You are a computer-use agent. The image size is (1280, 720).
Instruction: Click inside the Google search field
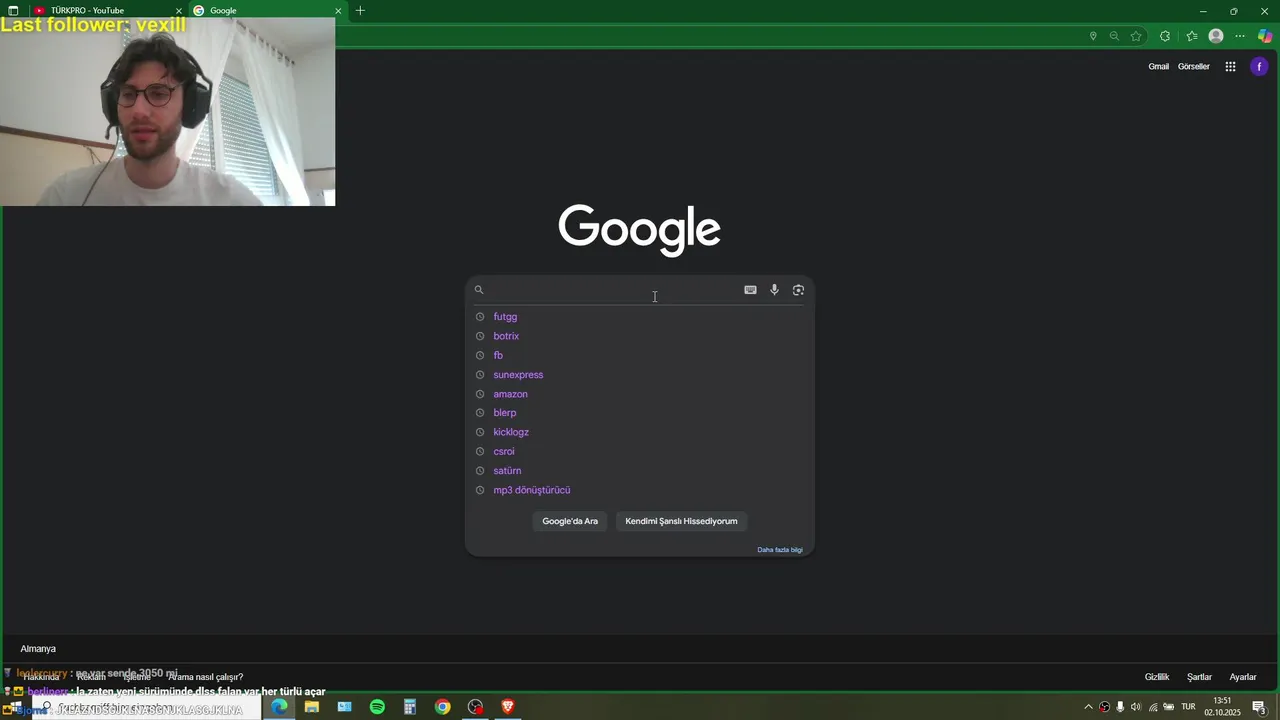coord(613,290)
